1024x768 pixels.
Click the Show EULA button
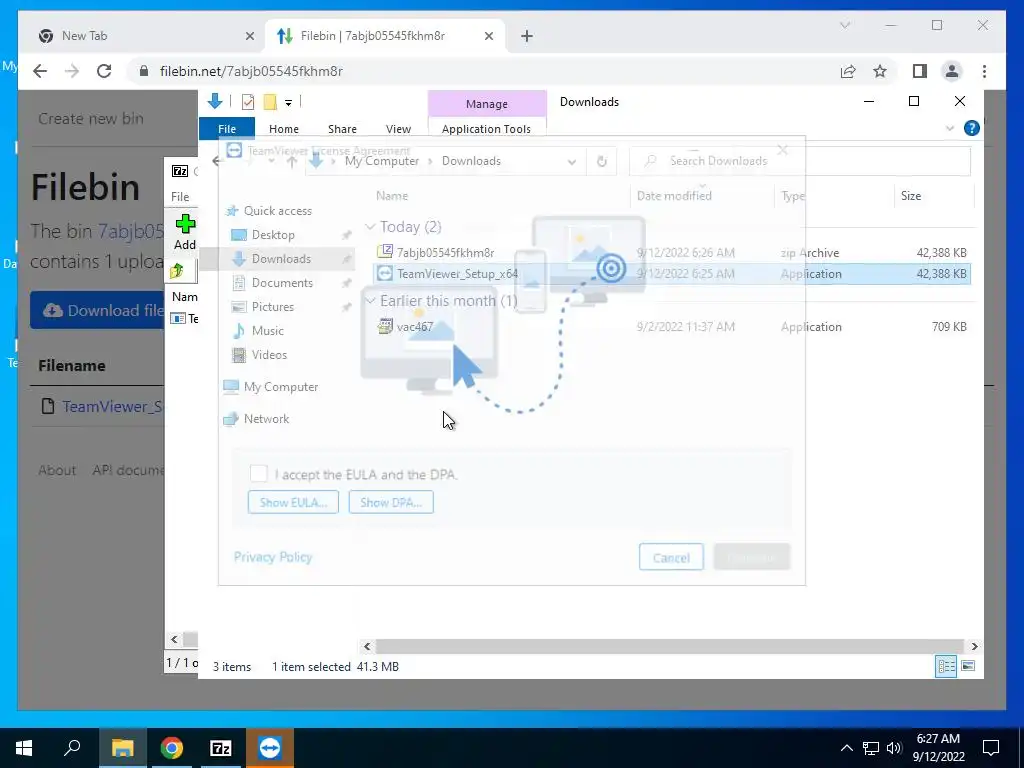click(293, 502)
